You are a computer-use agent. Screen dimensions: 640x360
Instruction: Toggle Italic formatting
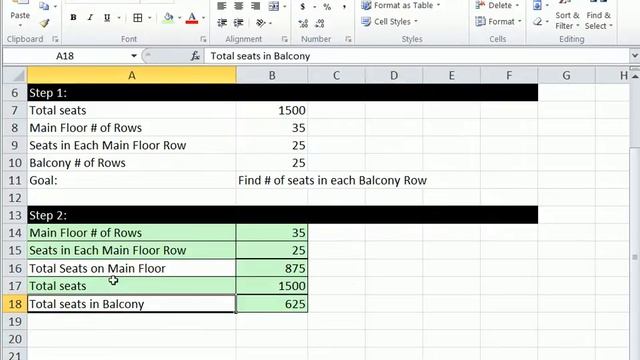90,18
